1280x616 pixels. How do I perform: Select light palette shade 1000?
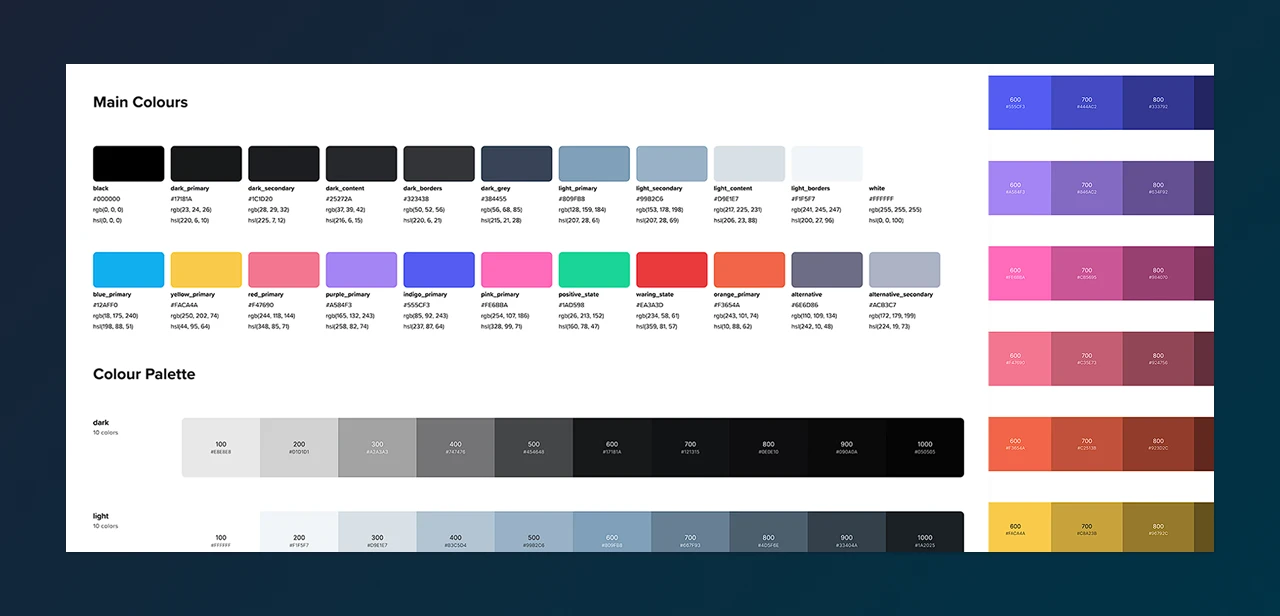pos(925,532)
